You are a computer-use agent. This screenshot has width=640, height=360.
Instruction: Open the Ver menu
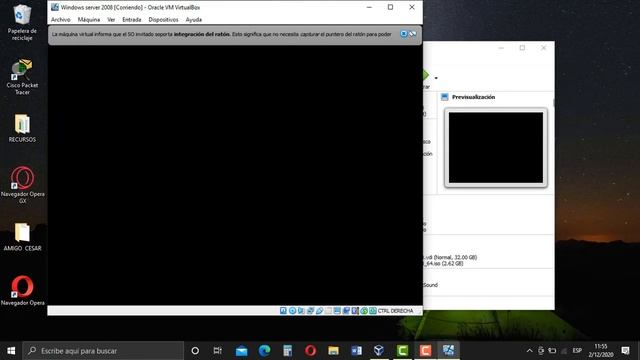tap(111, 20)
